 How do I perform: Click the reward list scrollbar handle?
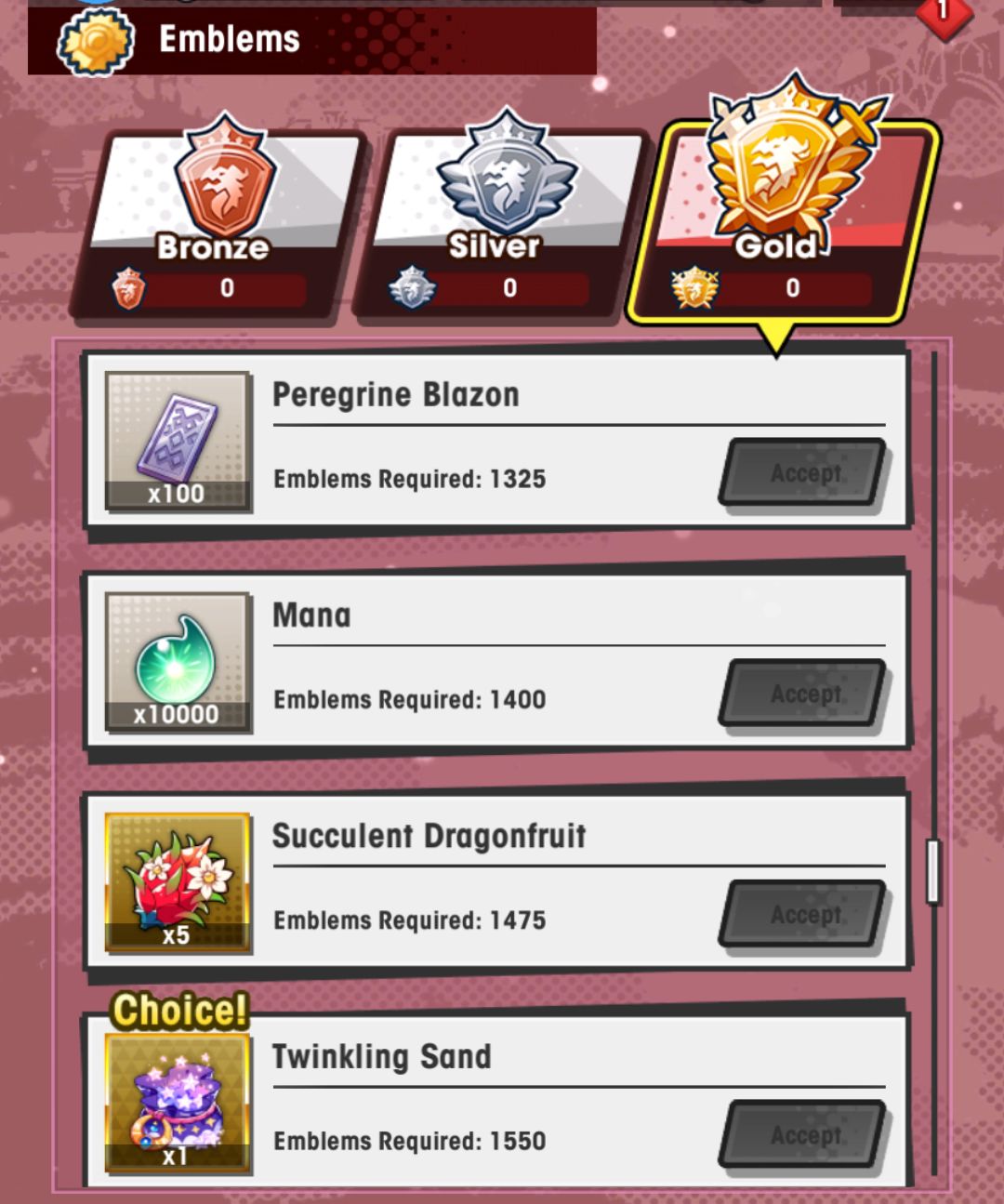(933, 871)
